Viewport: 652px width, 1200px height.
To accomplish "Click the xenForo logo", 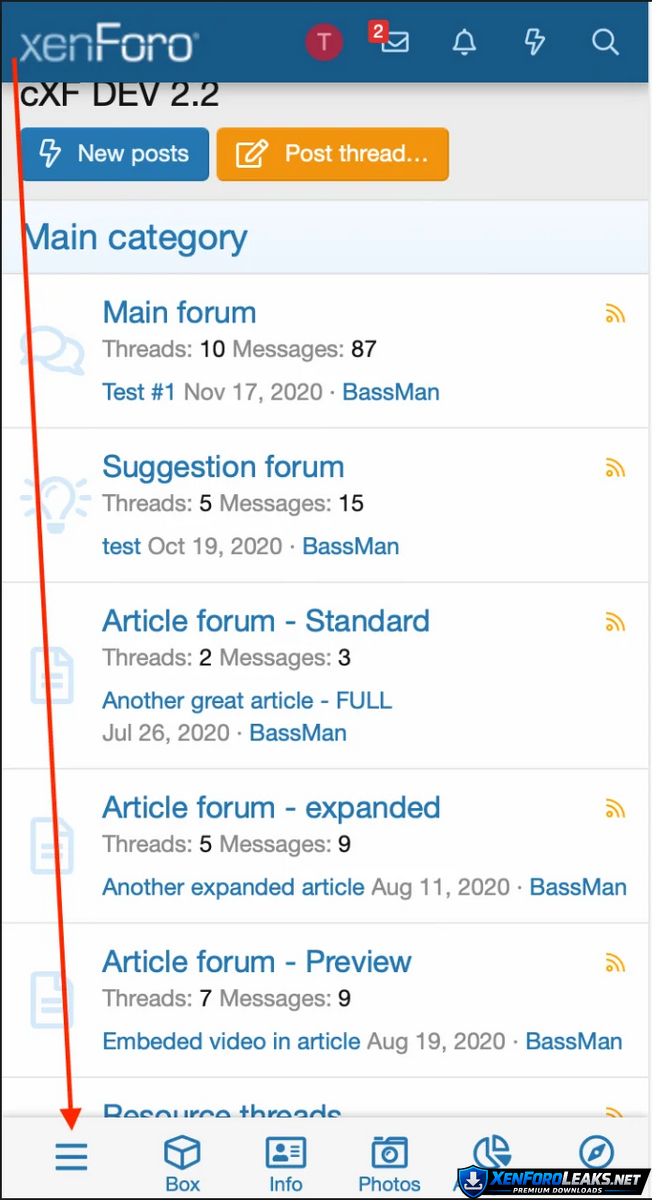I will tap(108, 44).
